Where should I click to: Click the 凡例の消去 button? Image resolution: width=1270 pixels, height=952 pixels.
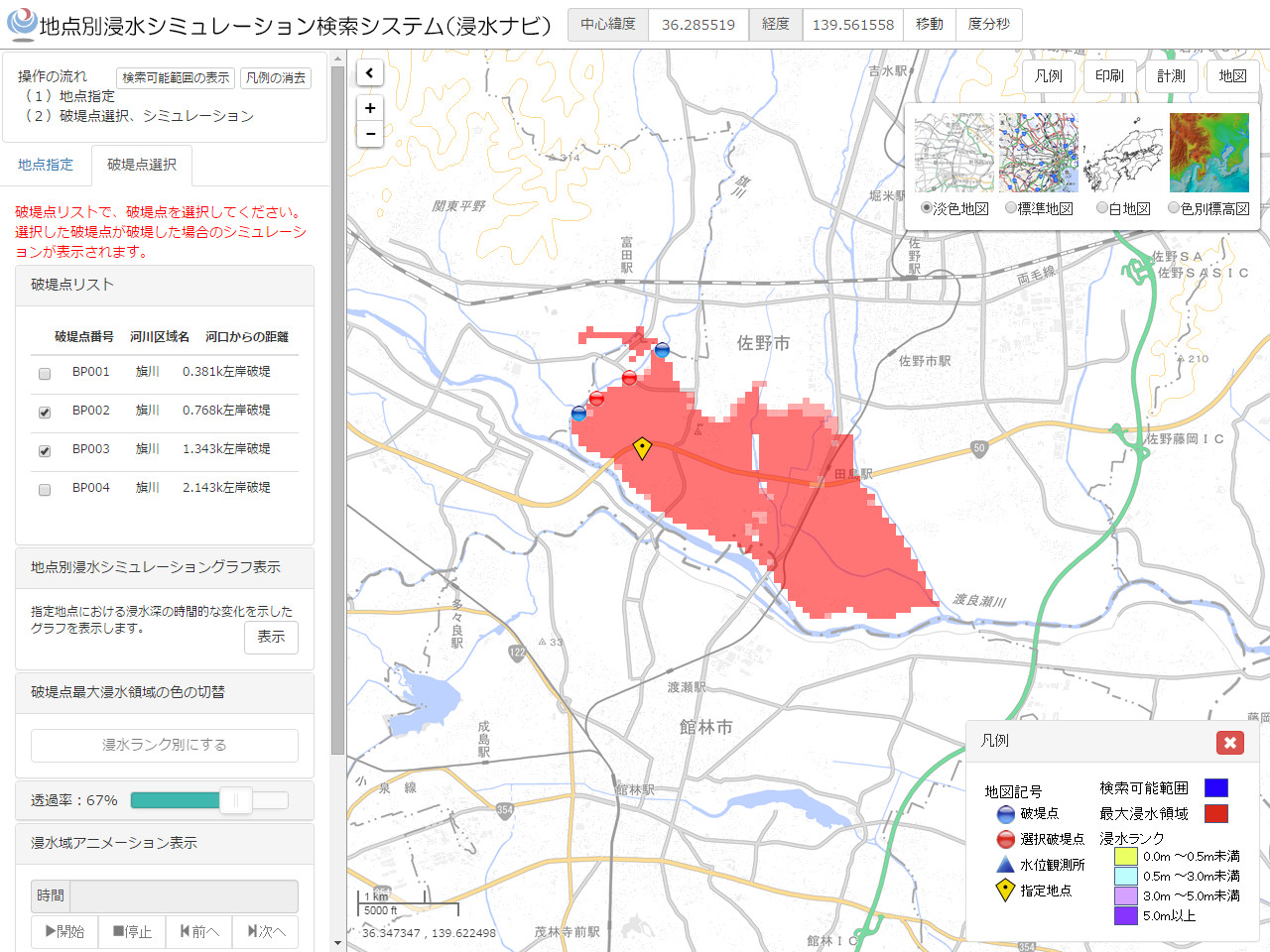click(276, 77)
